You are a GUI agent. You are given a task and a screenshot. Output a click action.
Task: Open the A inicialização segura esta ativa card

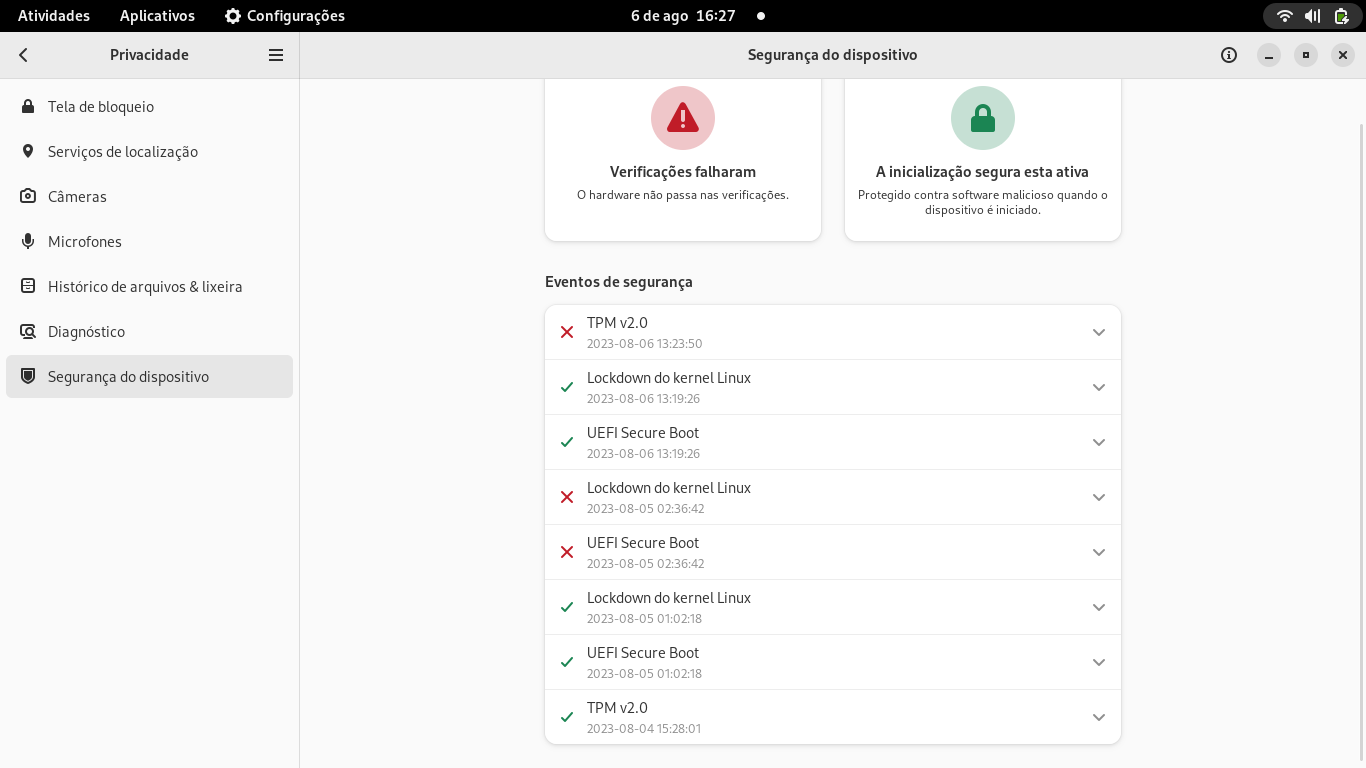tap(983, 160)
